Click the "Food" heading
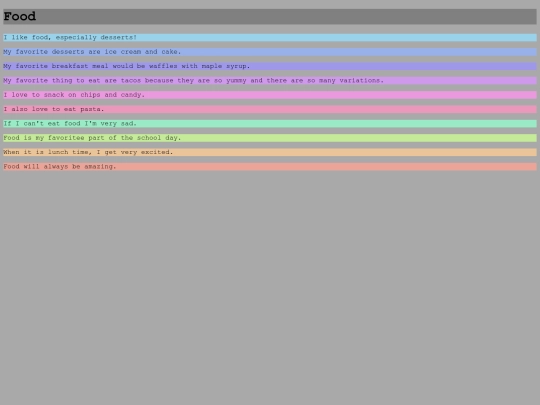Screen dimensions: 540x405 point(270,17)
